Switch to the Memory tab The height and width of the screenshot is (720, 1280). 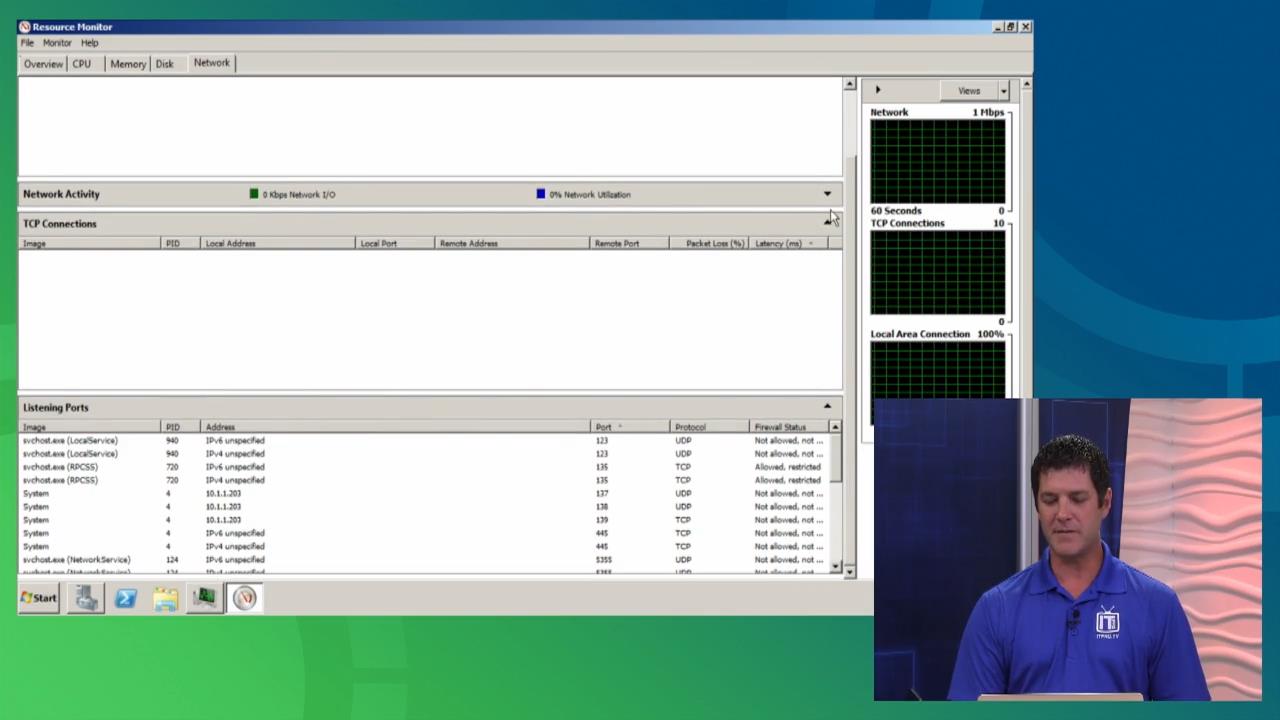click(128, 64)
